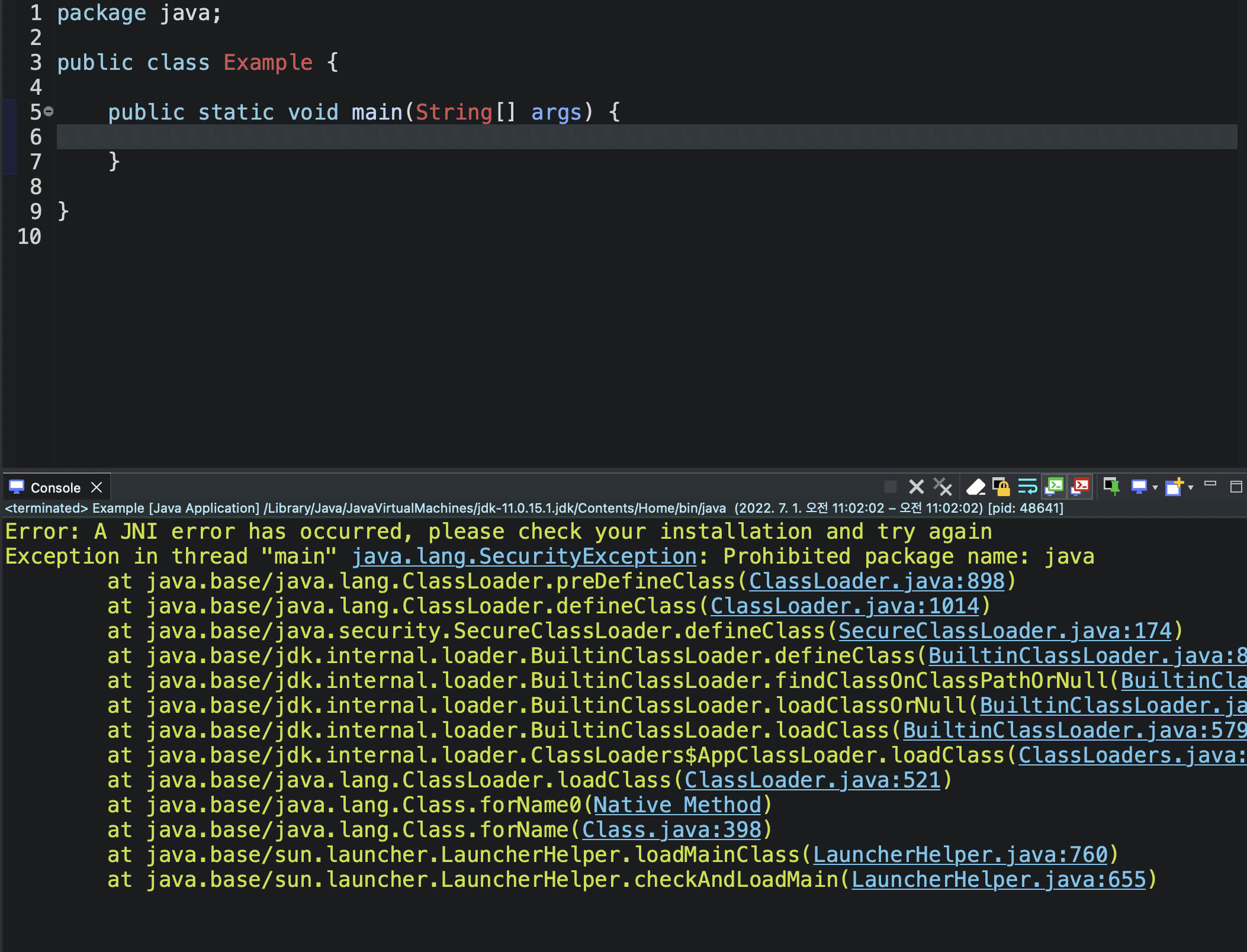Clear the console with eraser icon
The width and height of the screenshot is (1247, 952).
(975, 487)
